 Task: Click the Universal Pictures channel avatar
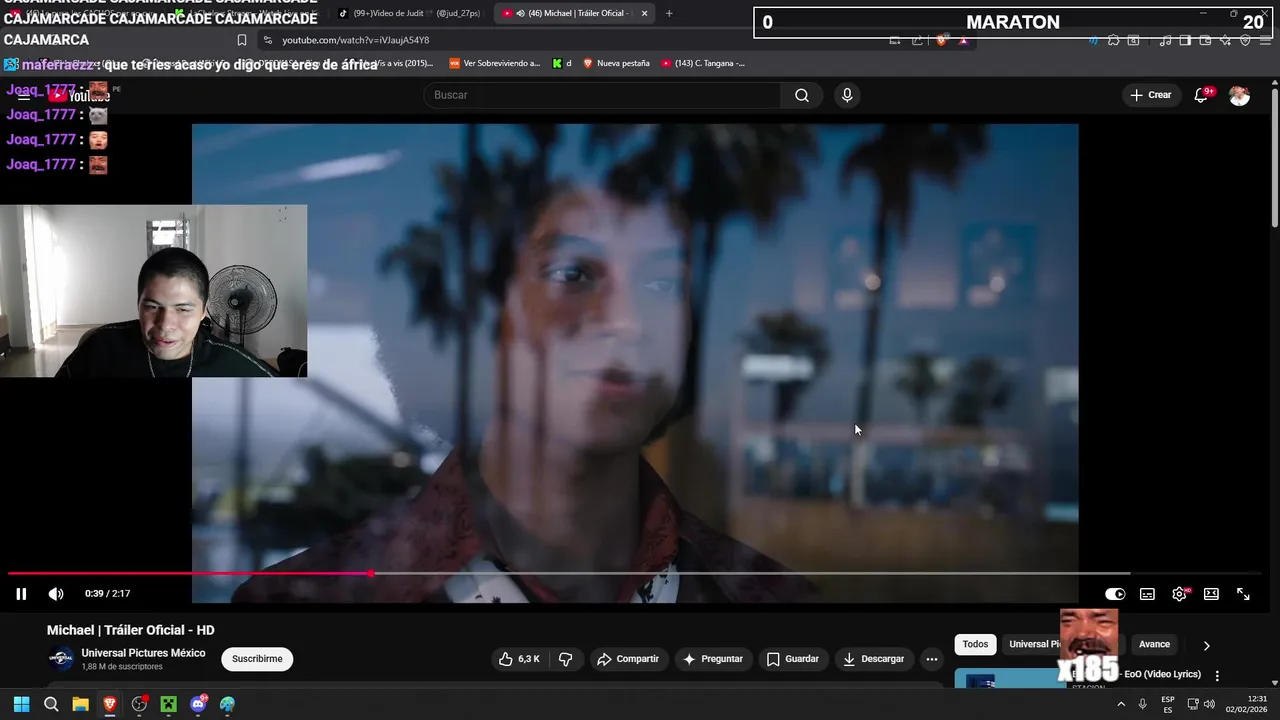61,659
